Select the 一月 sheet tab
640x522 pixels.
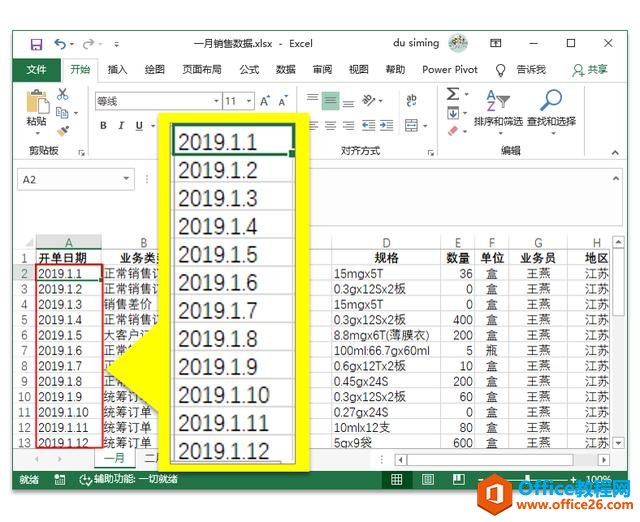pyautogui.click(x=114, y=458)
